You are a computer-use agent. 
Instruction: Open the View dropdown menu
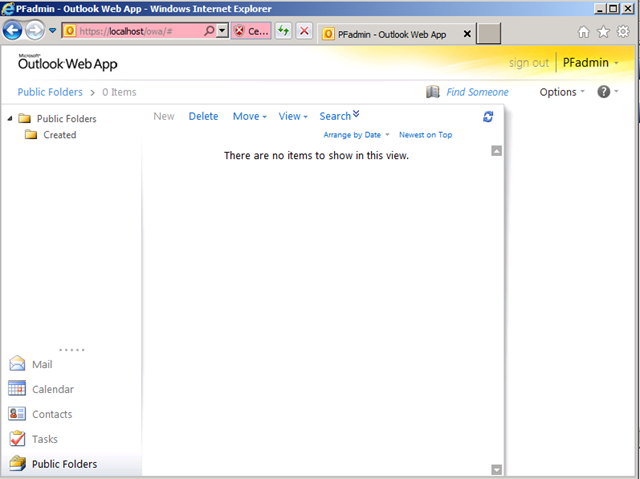coord(293,116)
